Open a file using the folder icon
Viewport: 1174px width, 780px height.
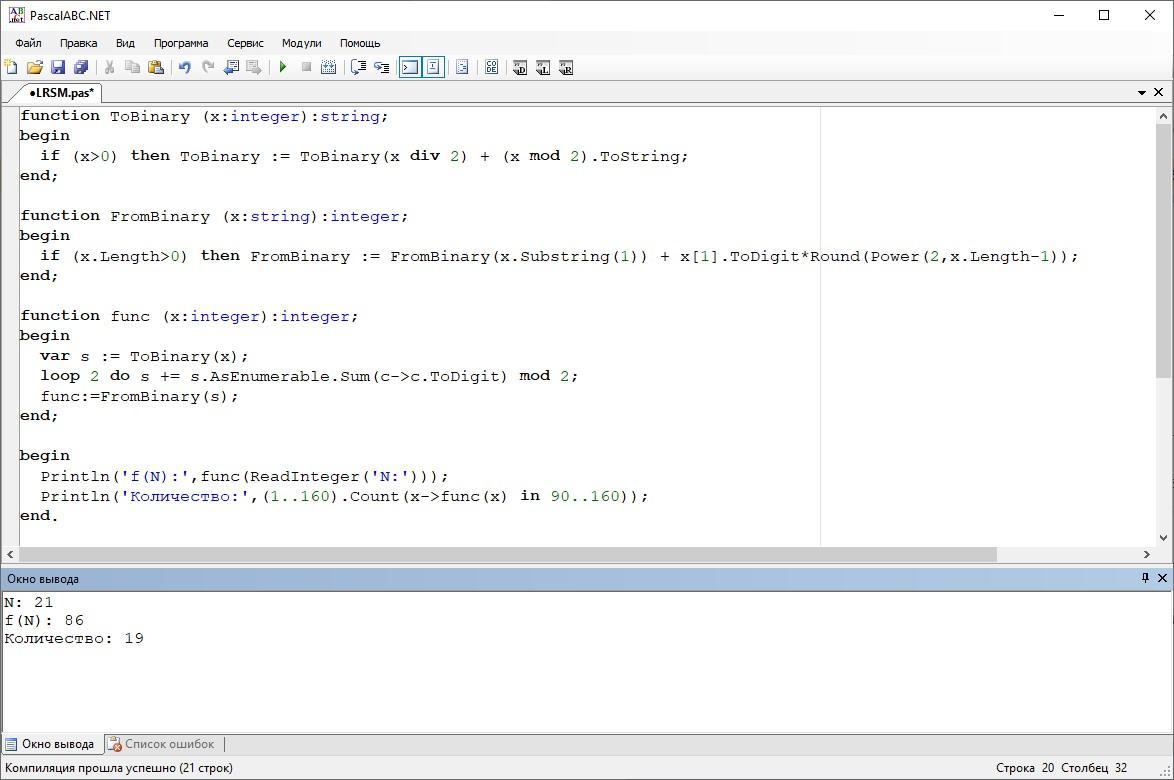coord(34,67)
